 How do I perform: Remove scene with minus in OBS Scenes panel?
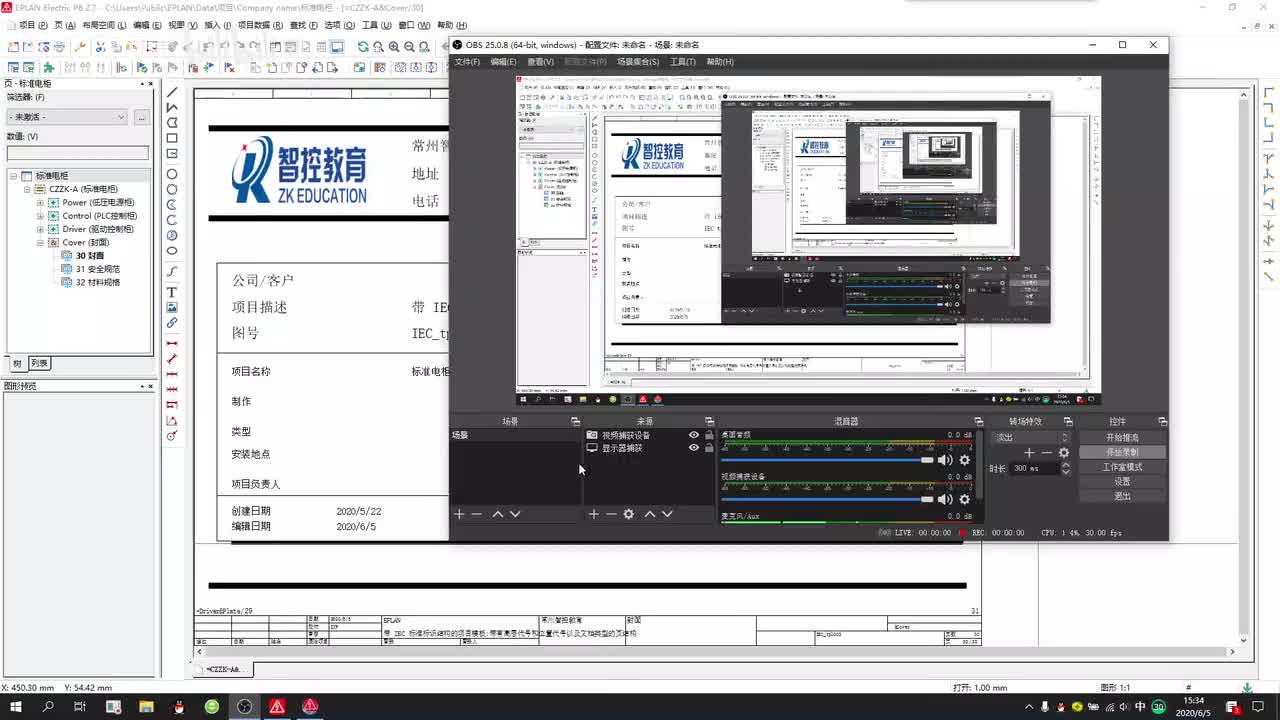pyautogui.click(x=477, y=514)
